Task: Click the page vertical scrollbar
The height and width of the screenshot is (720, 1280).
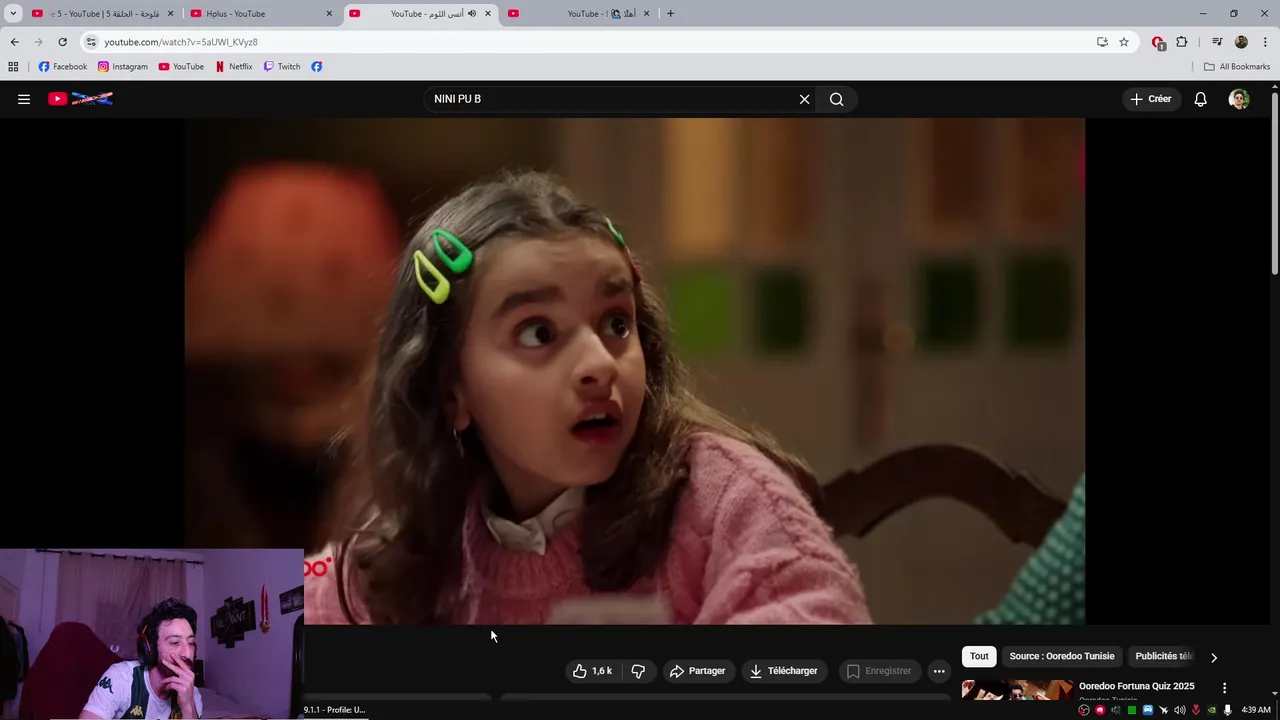Action: (x=1274, y=183)
